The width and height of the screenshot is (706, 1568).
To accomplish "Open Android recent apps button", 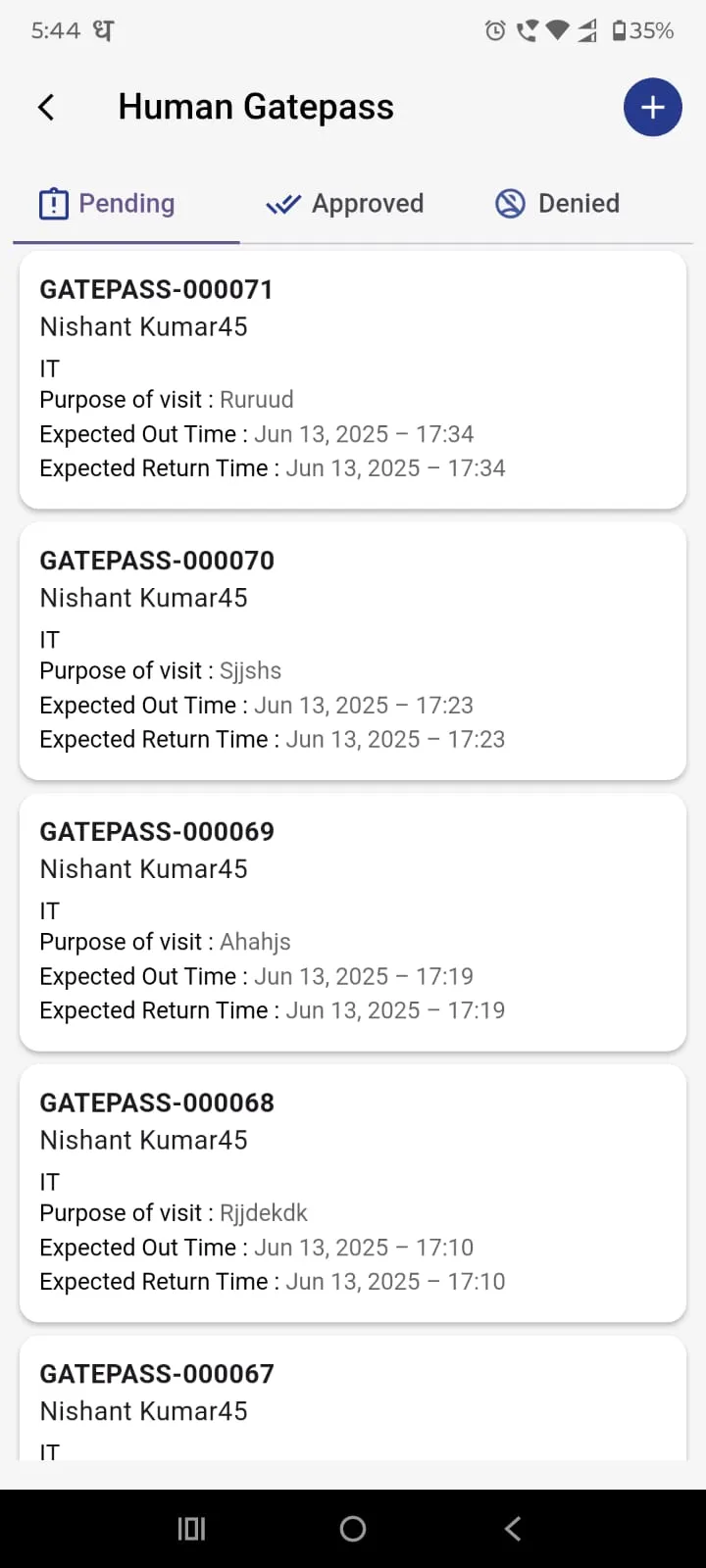I will (191, 1529).
